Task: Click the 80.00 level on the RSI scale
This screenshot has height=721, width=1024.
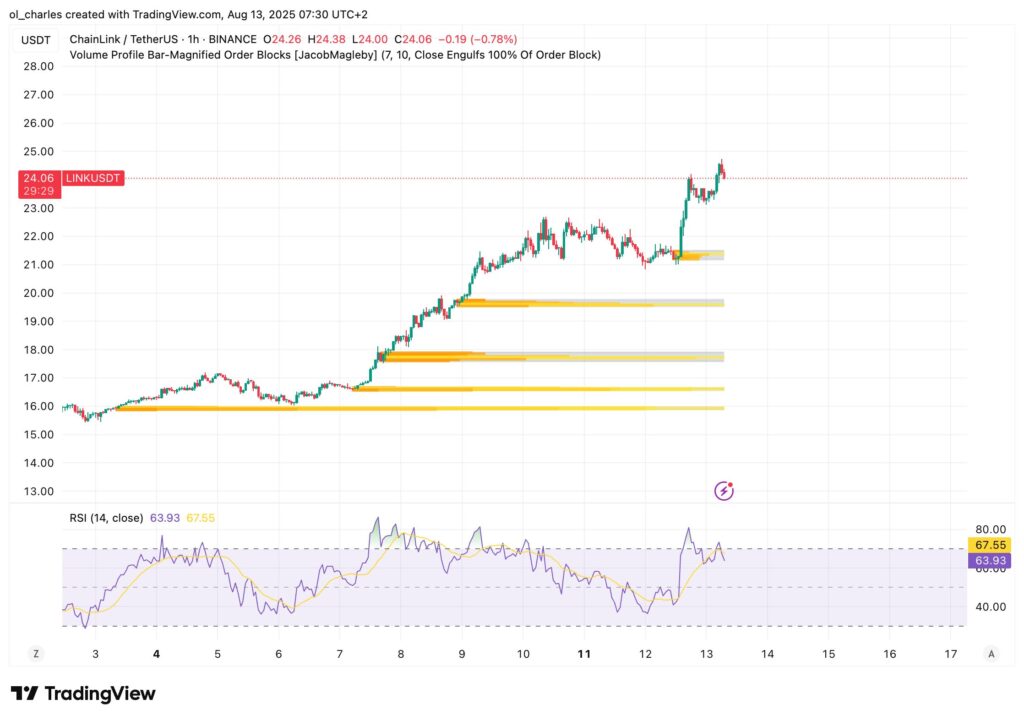Action: coord(989,527)
